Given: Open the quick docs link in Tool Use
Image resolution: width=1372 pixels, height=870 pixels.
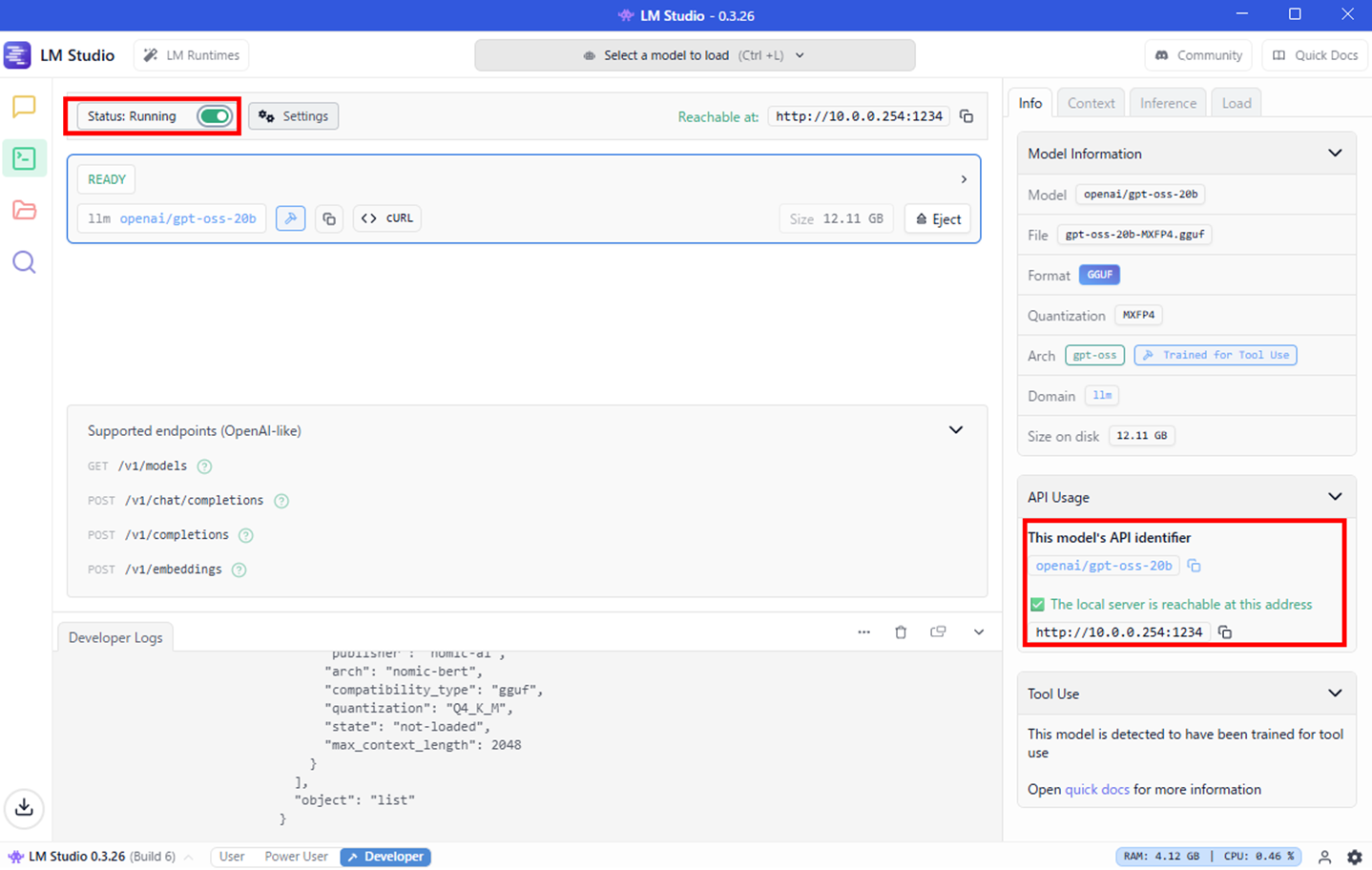Looking at the screenshot, I should tap(1096, 789).
